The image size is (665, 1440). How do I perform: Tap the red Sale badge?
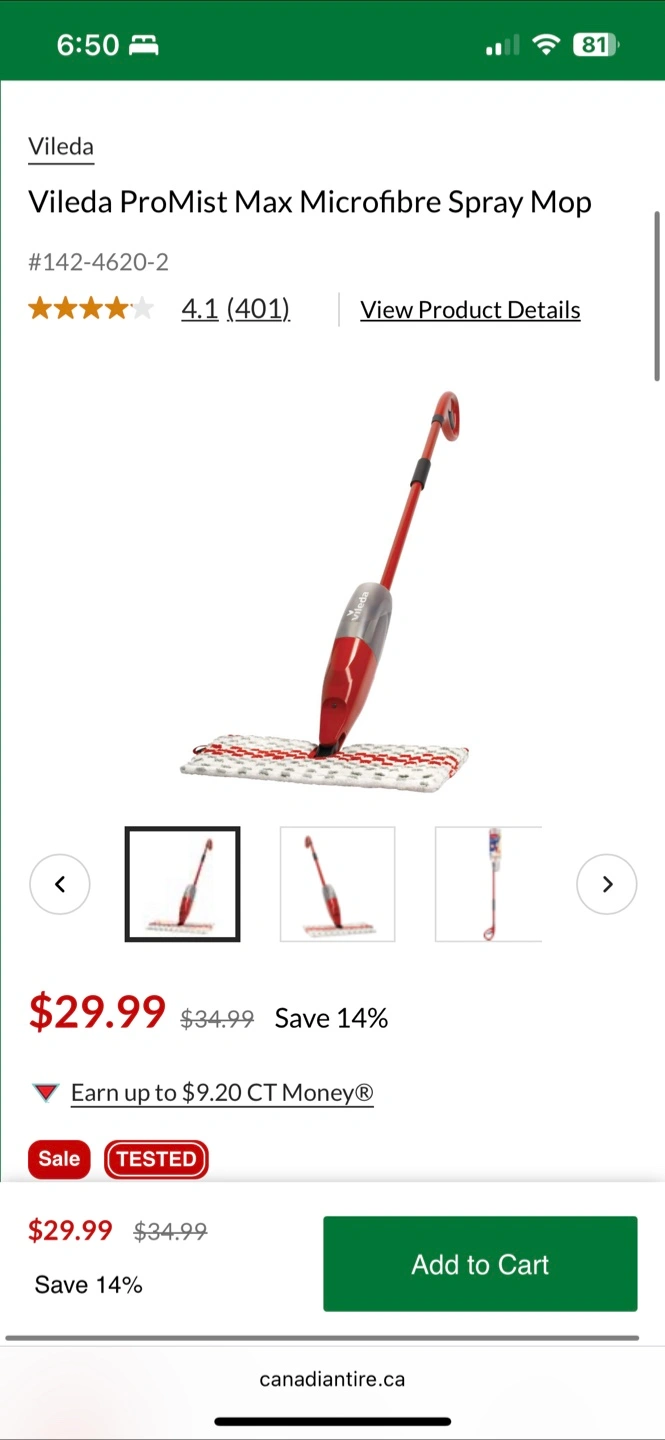tap(59, 1159)
